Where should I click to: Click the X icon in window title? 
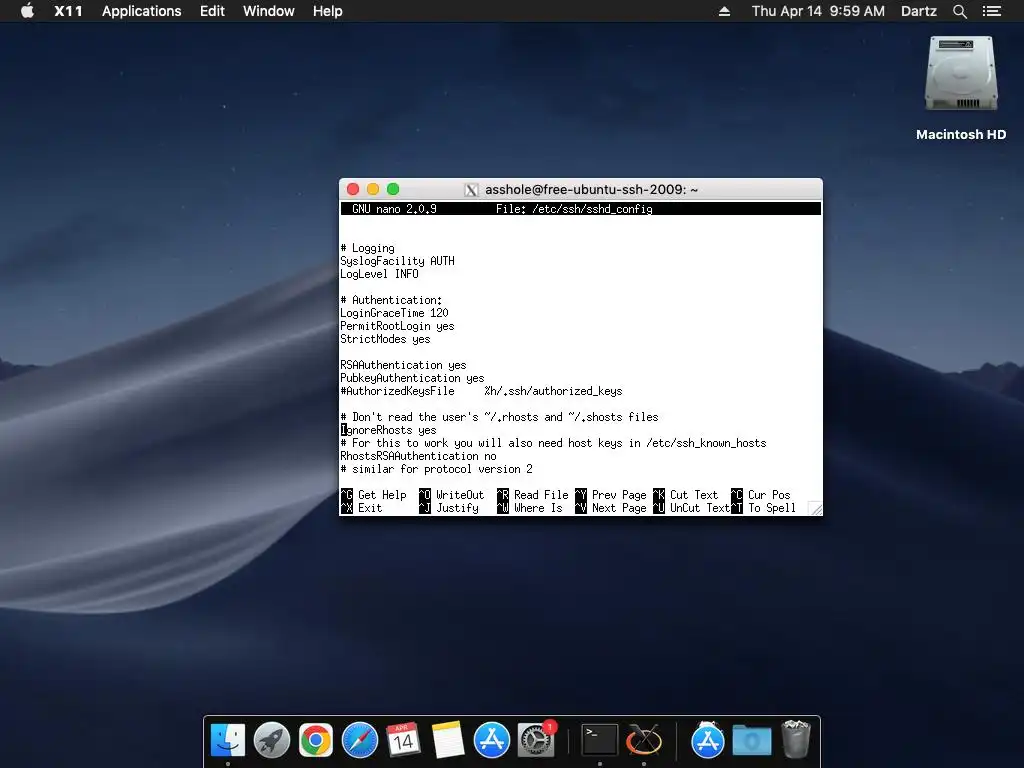(471, 190)
